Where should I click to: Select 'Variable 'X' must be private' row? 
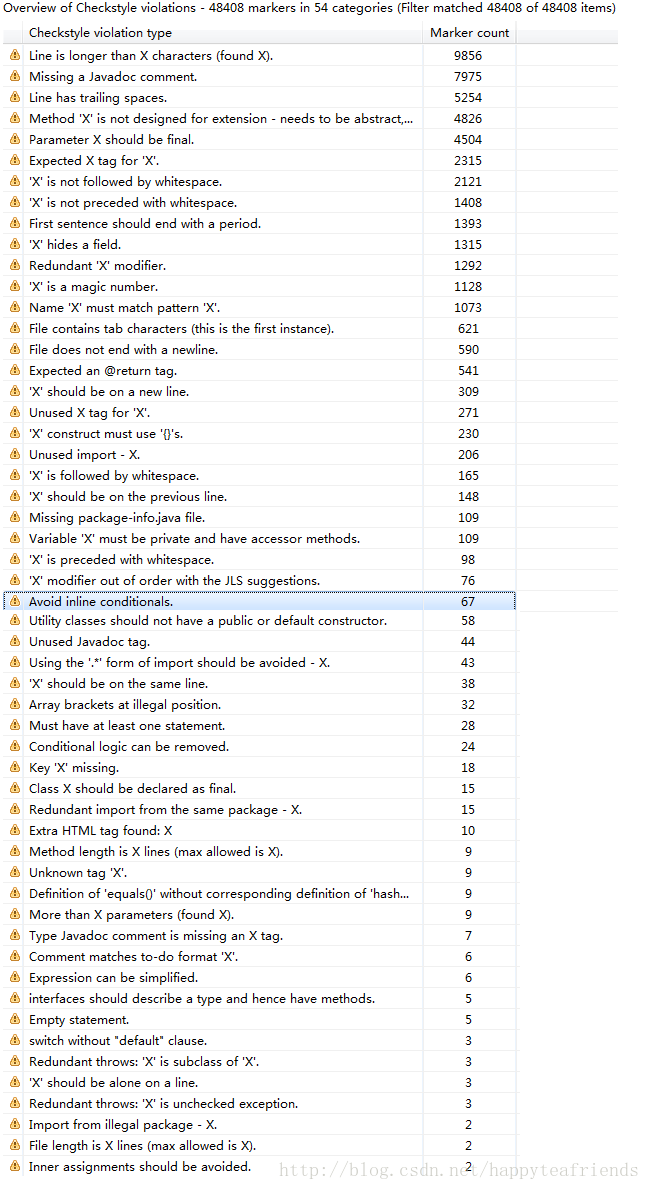pos(260,538)
